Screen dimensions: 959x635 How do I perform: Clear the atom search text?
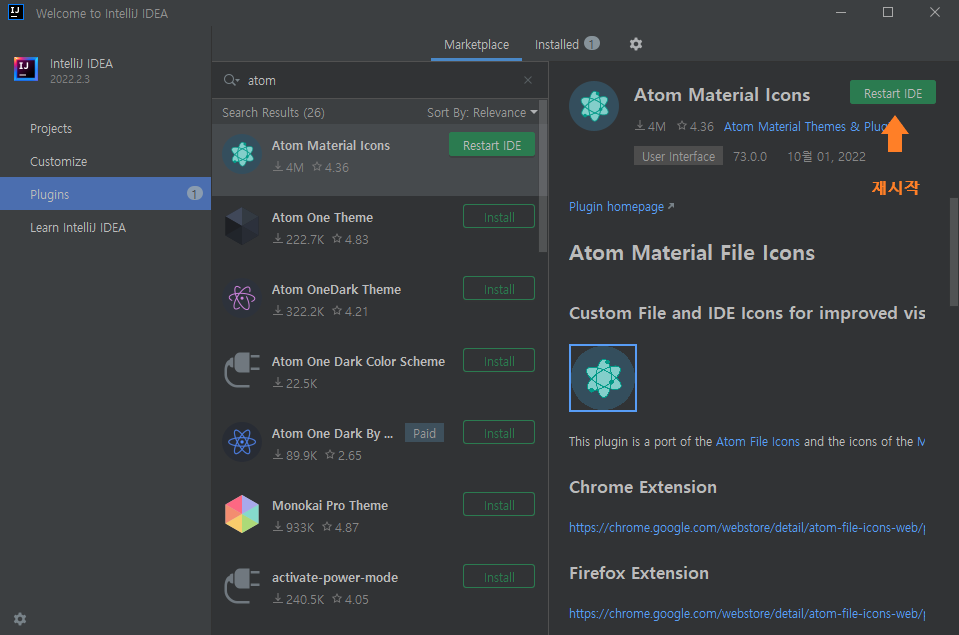coord(528,80)
